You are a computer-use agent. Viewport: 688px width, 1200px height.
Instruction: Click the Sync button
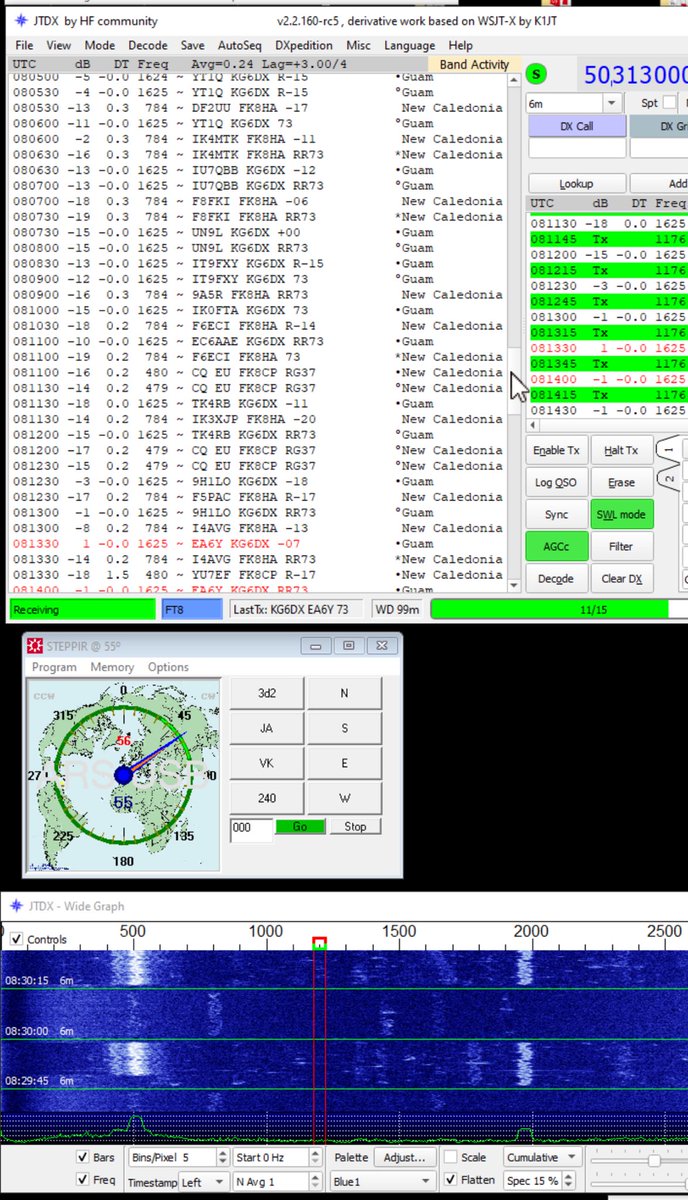point(556,515)
